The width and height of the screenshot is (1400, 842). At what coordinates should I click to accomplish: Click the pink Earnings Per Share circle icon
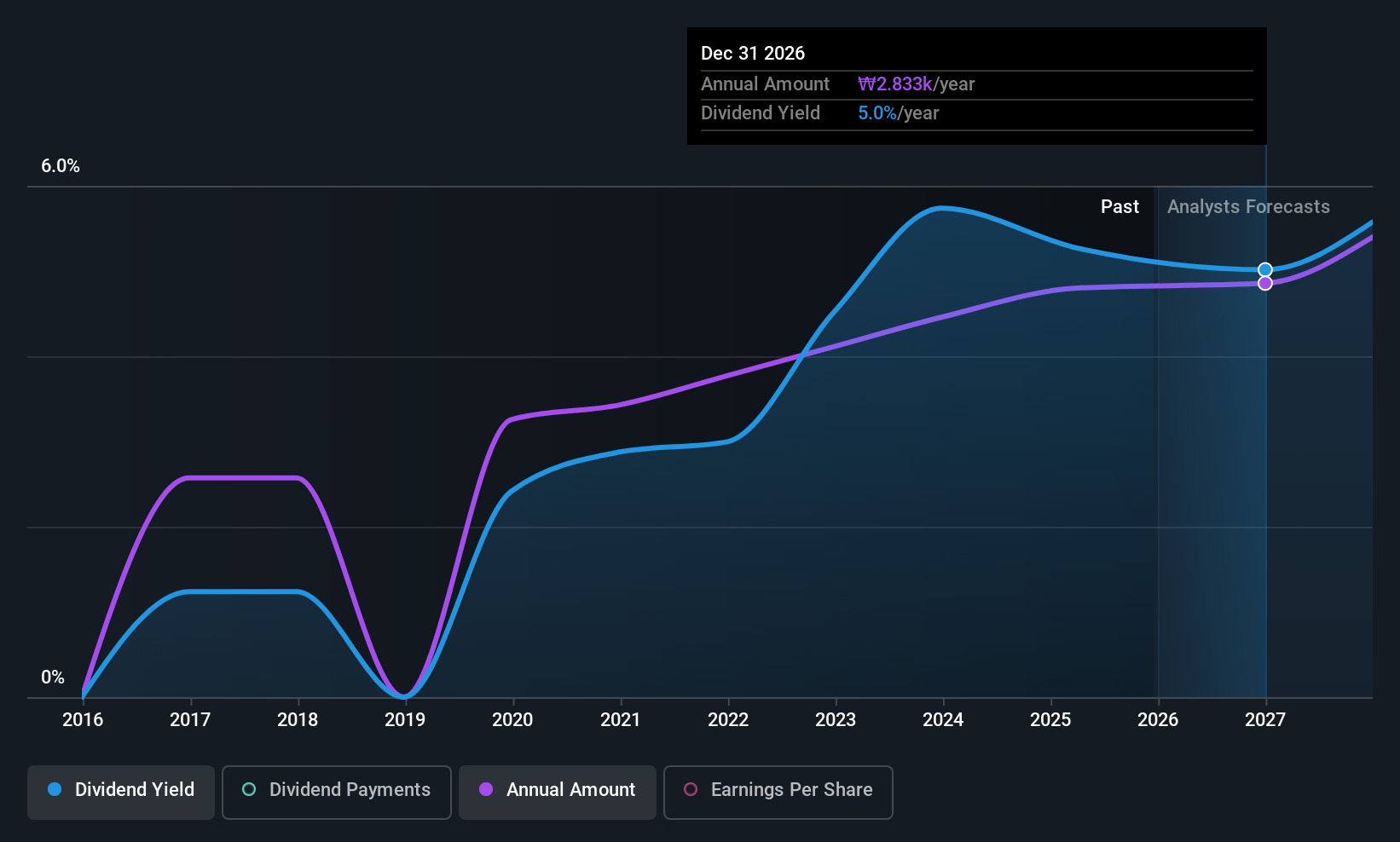691,790
